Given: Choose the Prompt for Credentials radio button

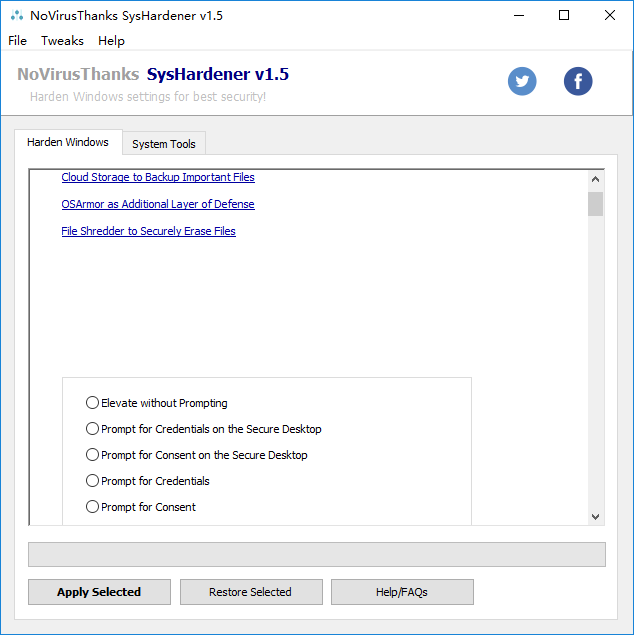Looking at the screenshot, I should (92, 480).
